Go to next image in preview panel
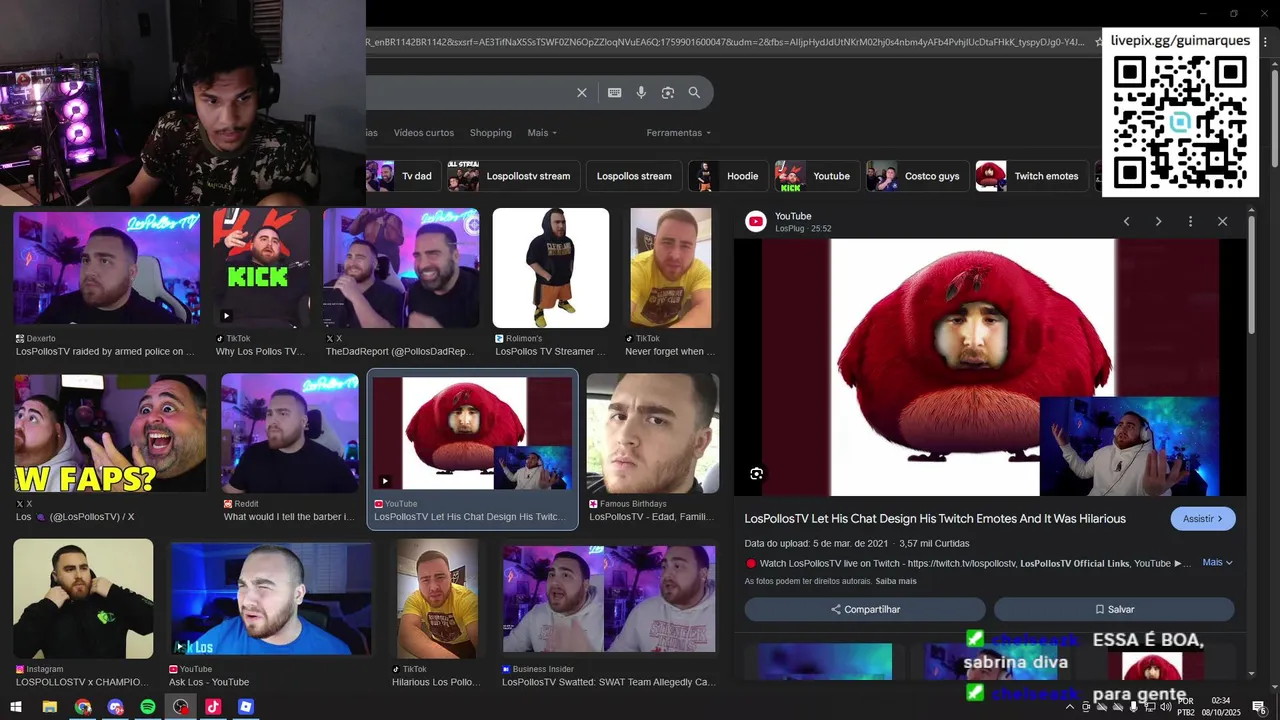Screen dimensions: 1280x720 click(x=1158, y=221)
